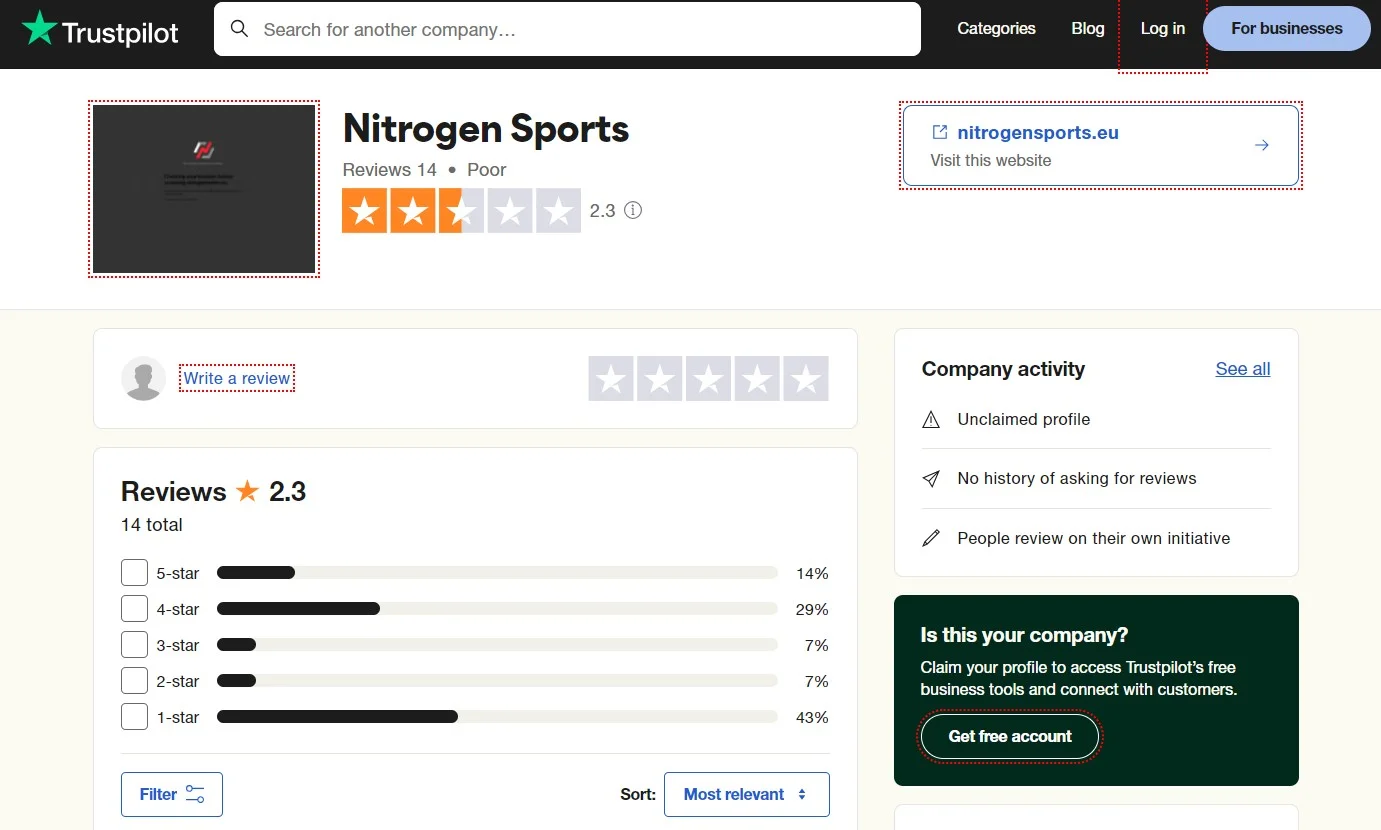
Task: Click the 4-star percentage bar
Action: point(497,608)
